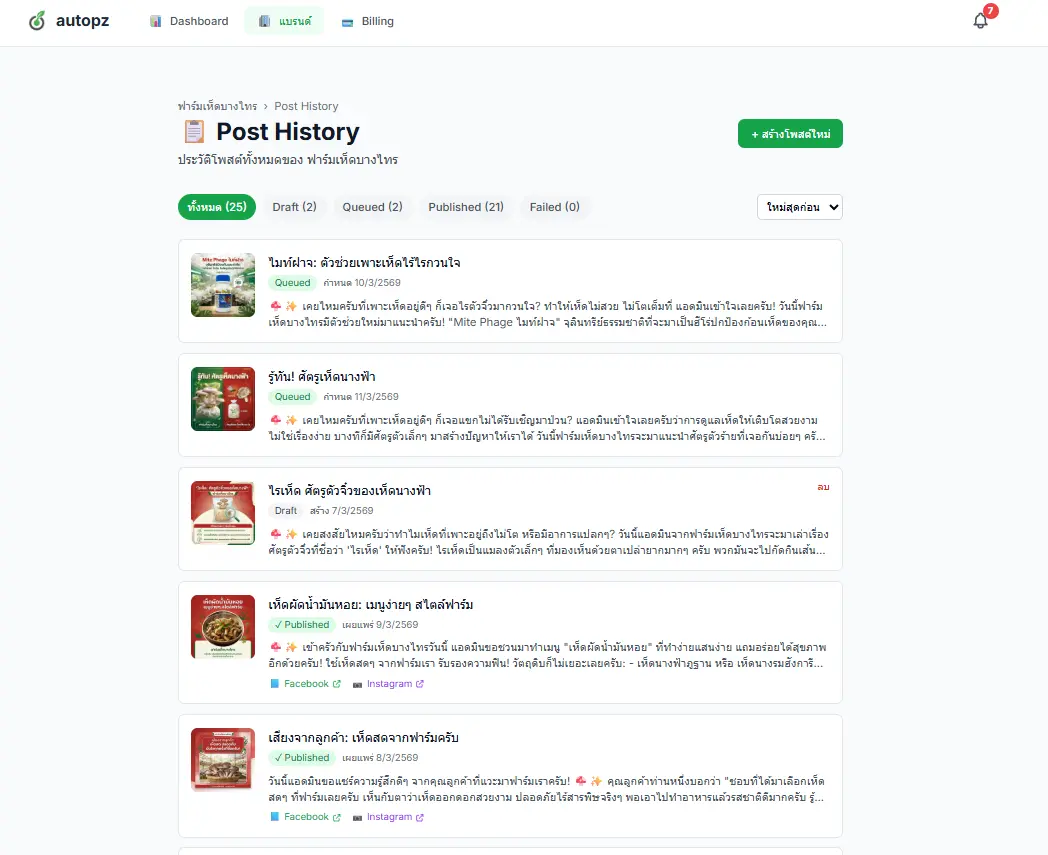The width and height of the screenshot is (1048, 855).
Task: Show the Queued (2) posts tab
Action: (372, 207)
